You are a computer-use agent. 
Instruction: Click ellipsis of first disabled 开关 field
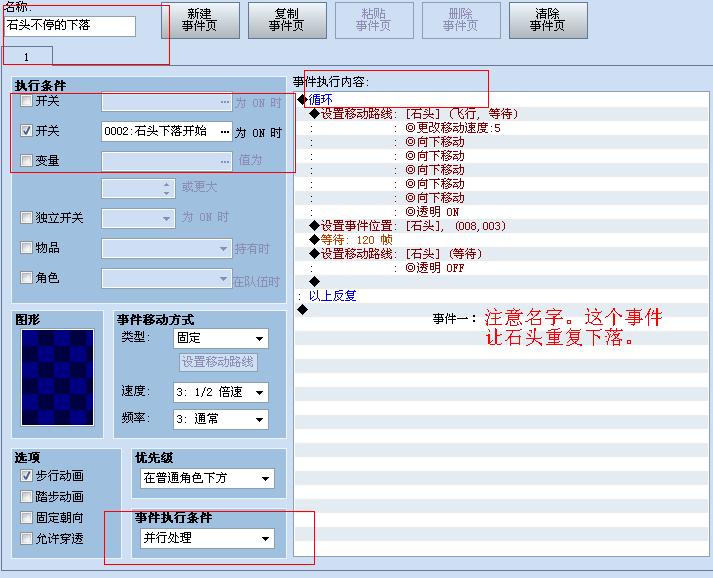[x=225, y=102]
